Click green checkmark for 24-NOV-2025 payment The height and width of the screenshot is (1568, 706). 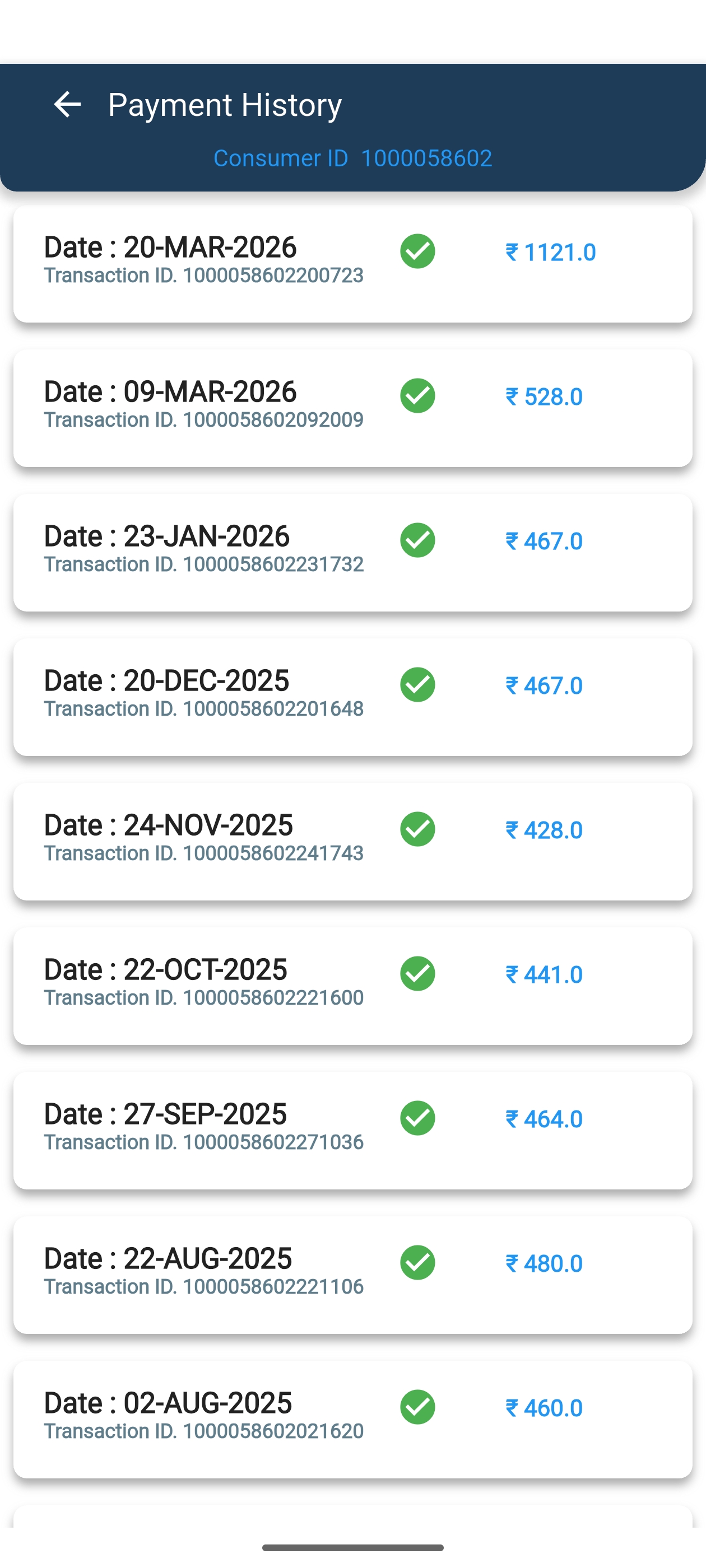point(417,829)
